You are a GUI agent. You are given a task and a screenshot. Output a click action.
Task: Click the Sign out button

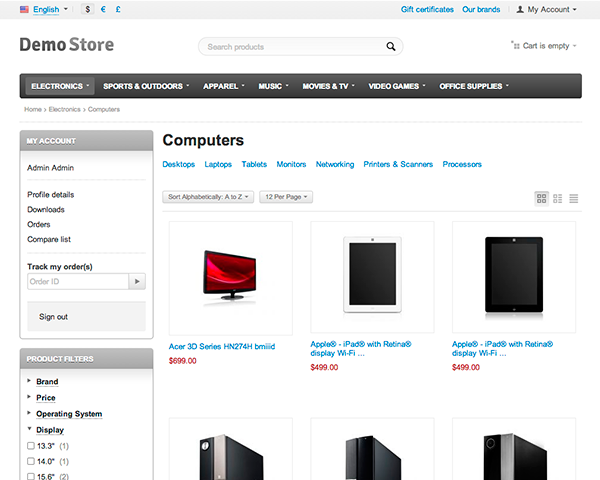tap(86, 317)
